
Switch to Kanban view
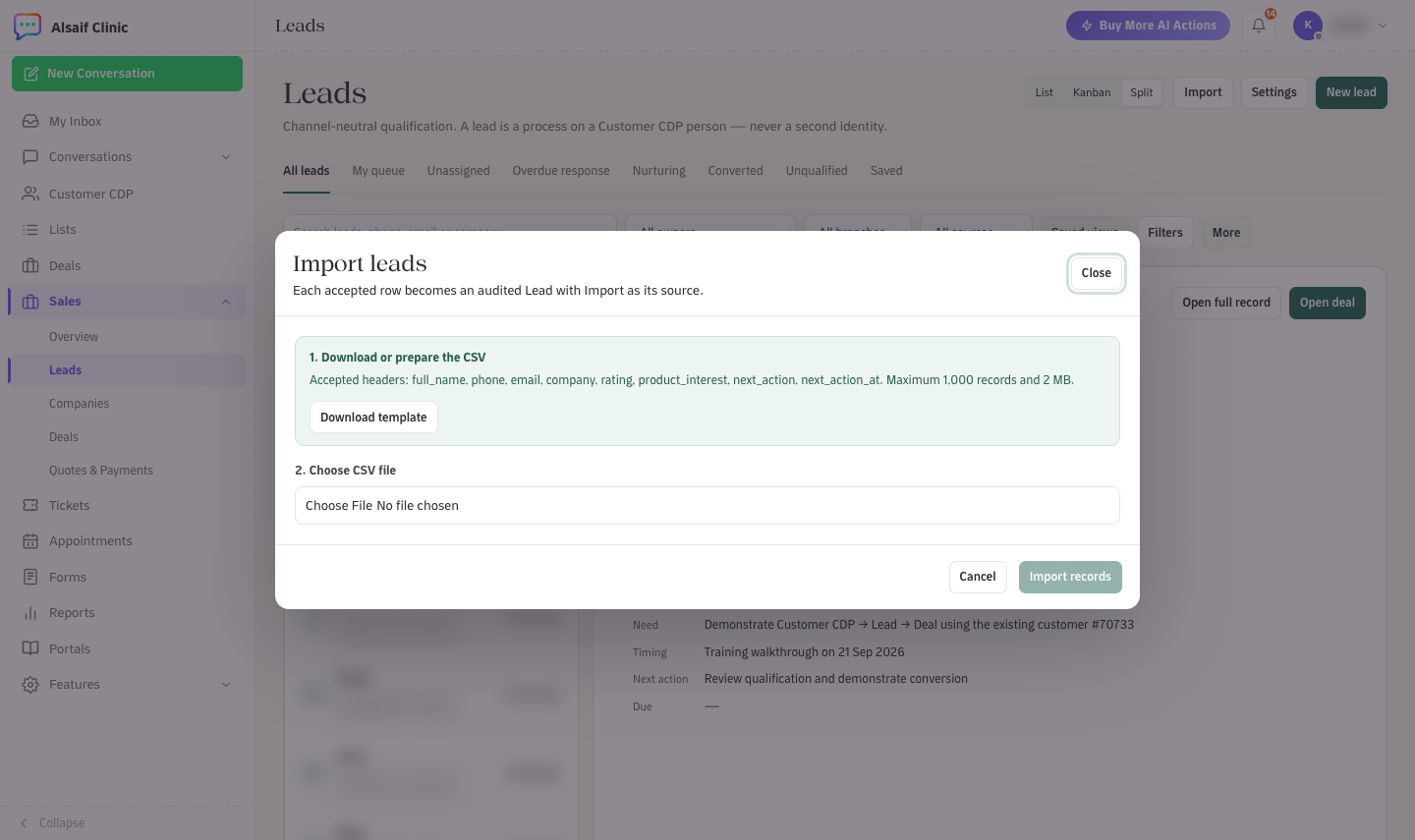coord(1092,92)
